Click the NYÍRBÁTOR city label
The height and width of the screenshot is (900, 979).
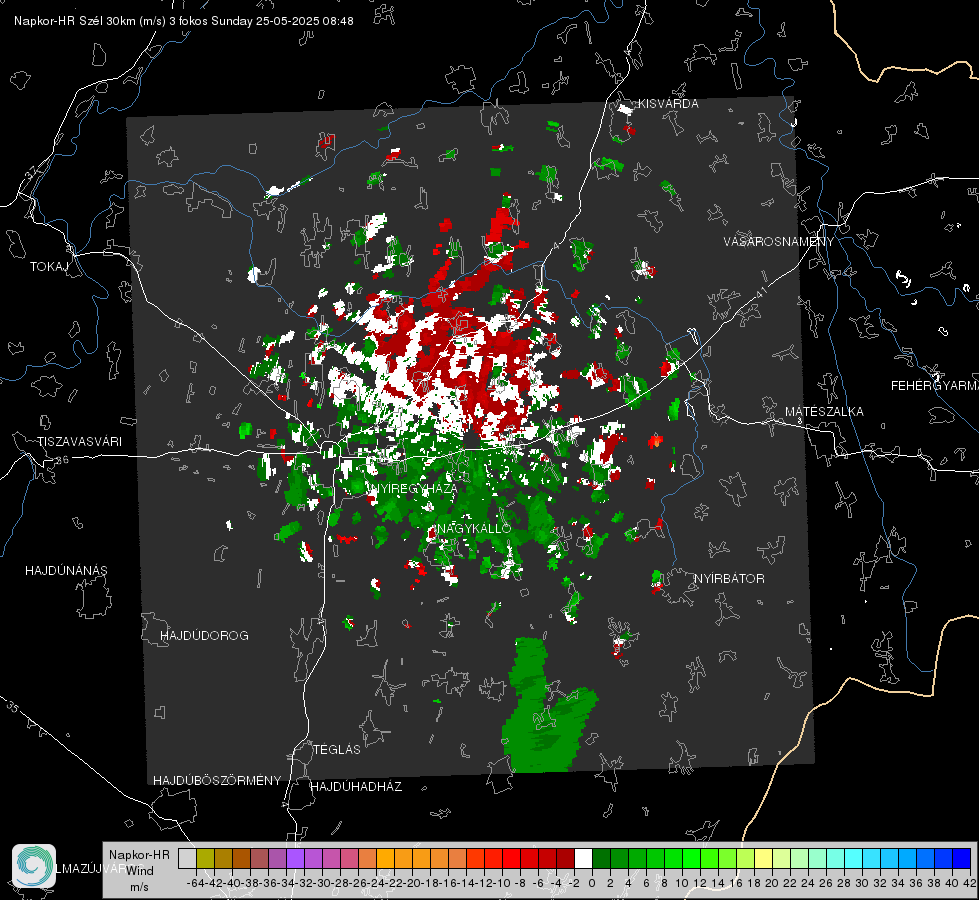click(729, 579)
